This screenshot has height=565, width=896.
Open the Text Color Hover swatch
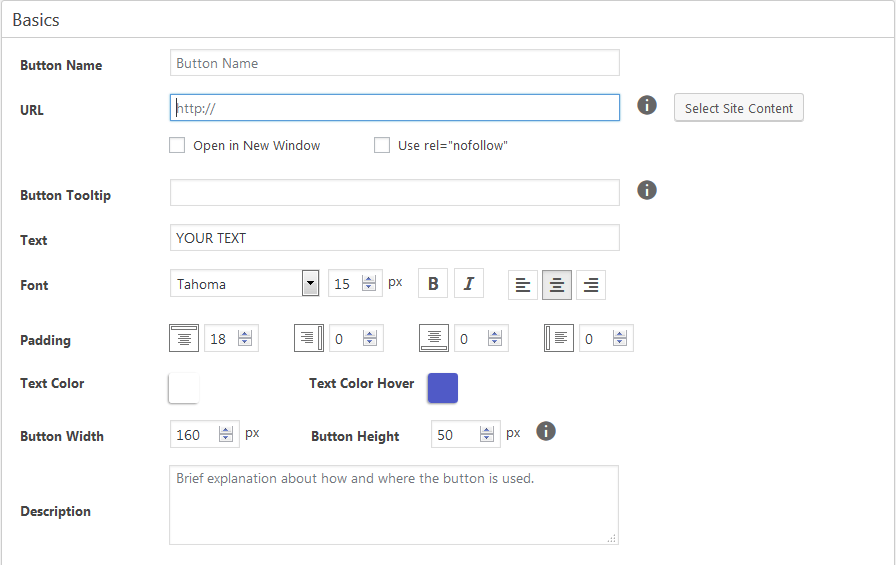coord(443,388)
